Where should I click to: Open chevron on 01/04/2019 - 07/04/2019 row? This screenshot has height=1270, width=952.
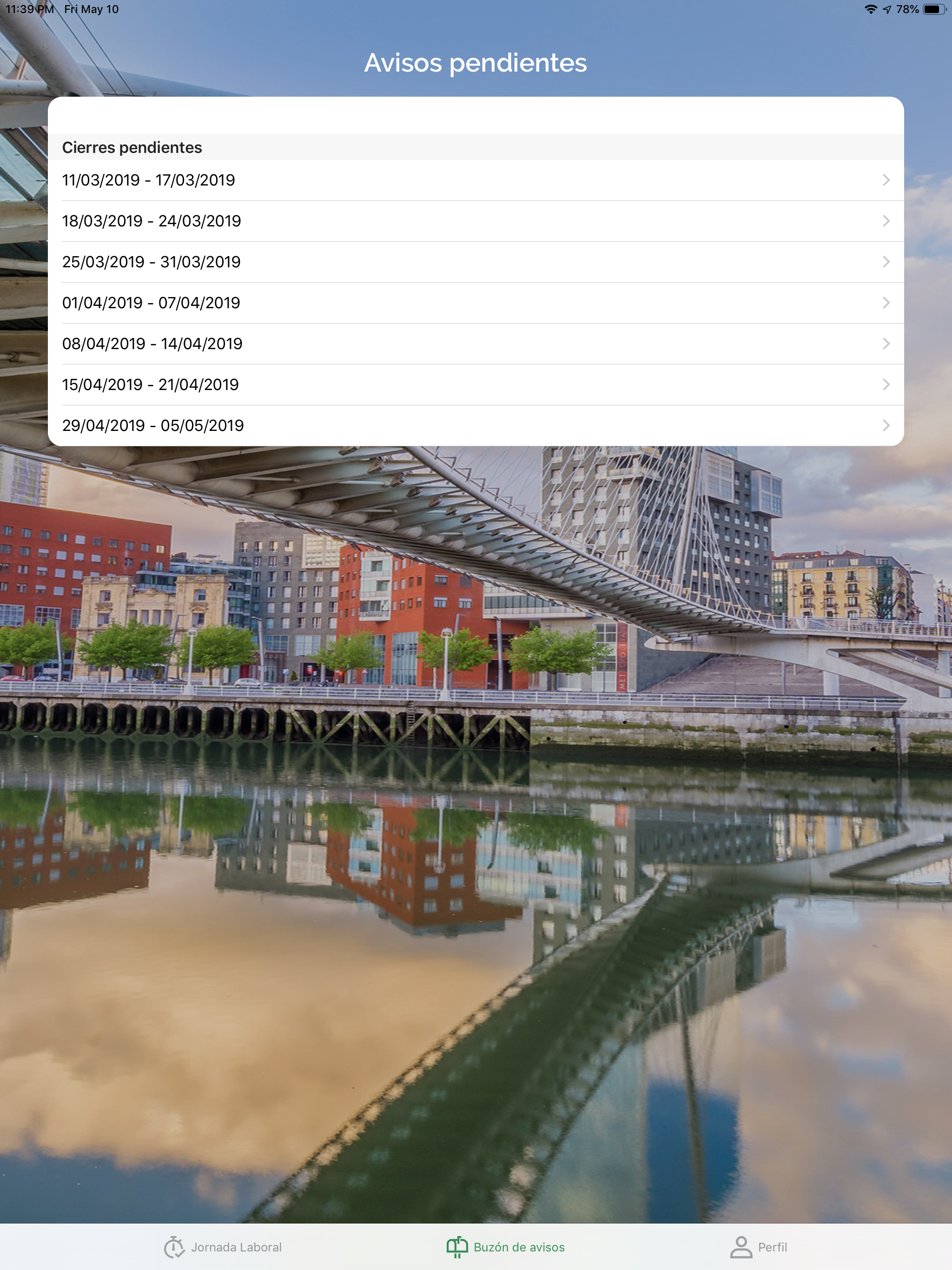point(886,303)
